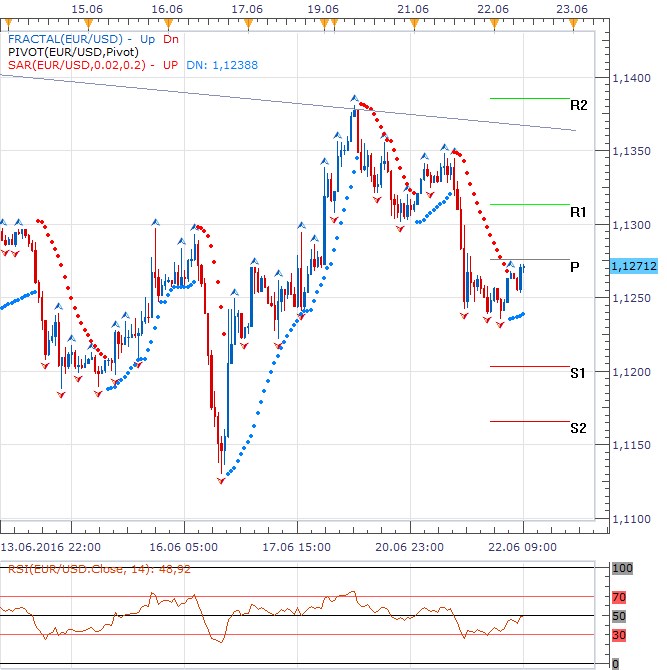Click the S2 support level label
The width and height of the screenshot is (667, 670).
point(578,428)
